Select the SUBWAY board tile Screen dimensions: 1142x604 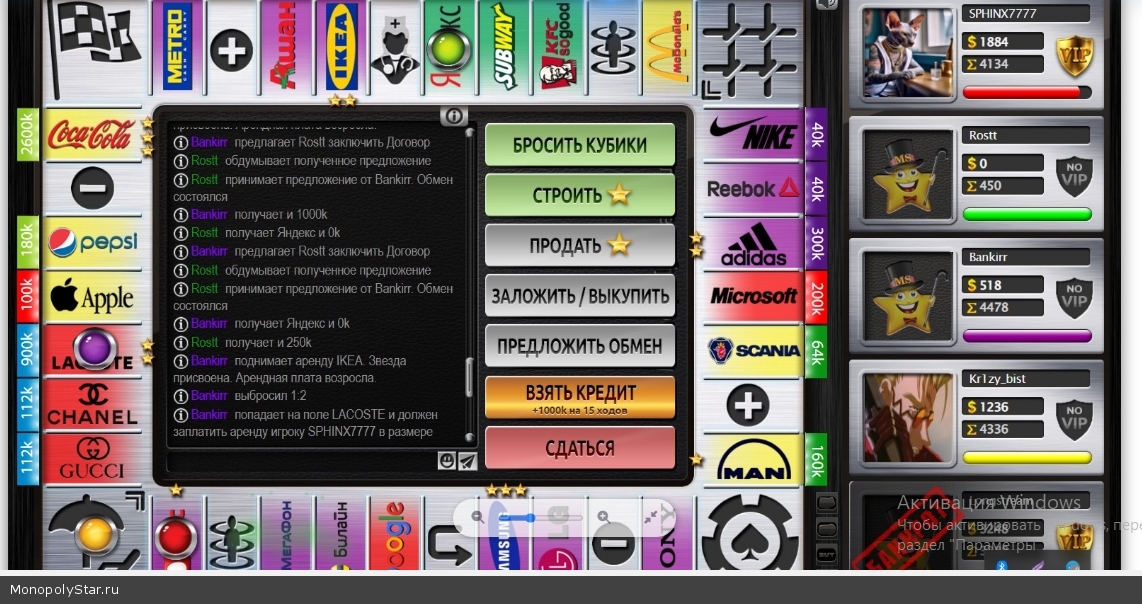click(504, 47)
